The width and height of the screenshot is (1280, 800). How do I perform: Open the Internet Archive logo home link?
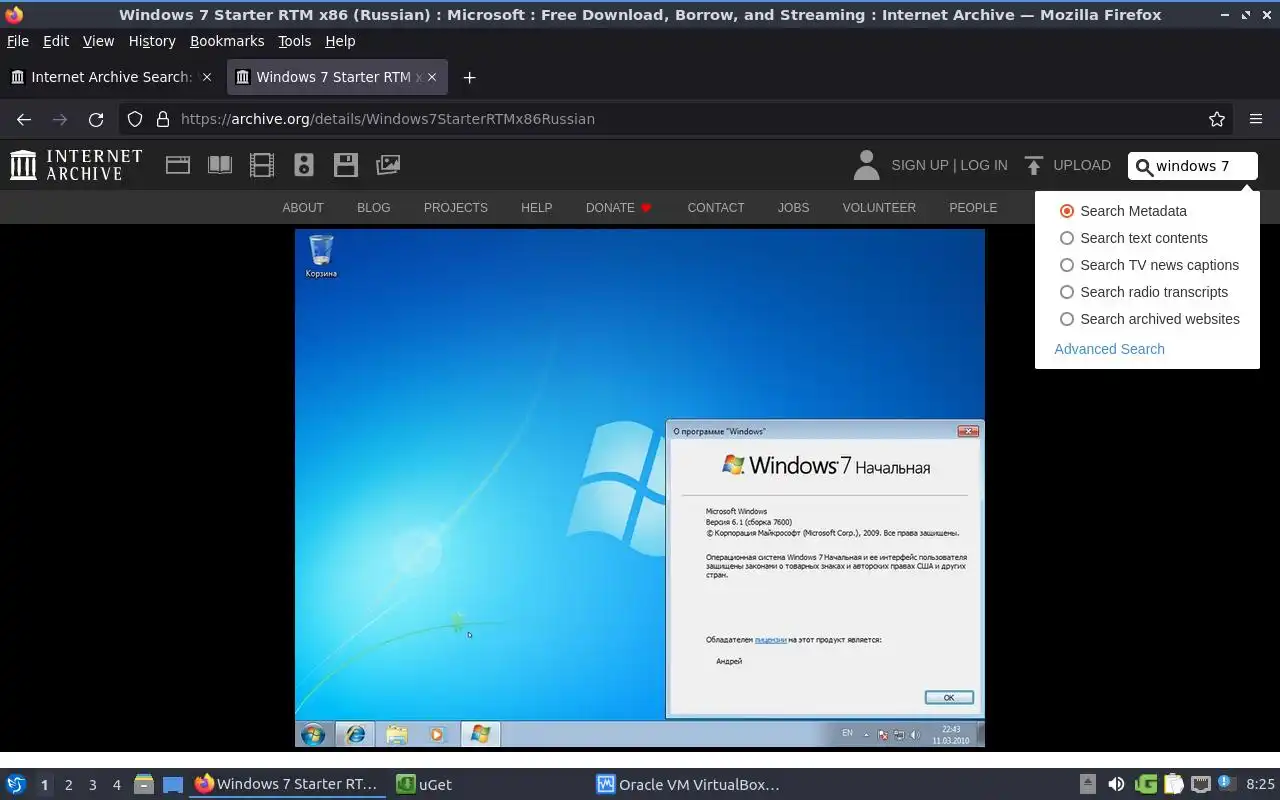tap(76, 165)
